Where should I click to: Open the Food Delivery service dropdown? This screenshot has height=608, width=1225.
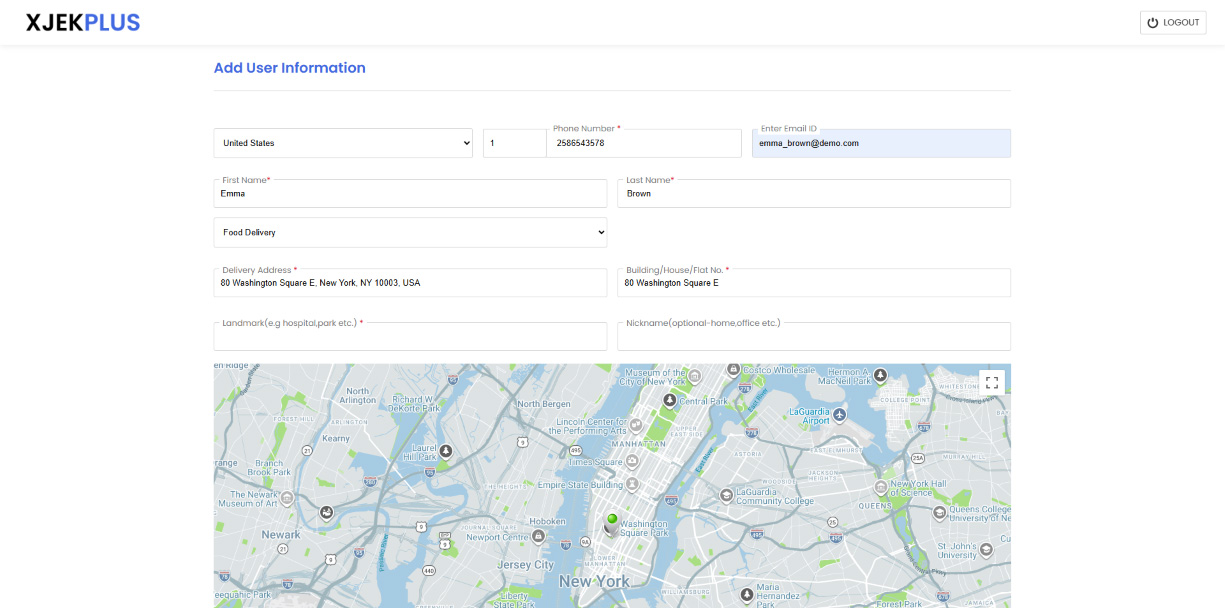coord(410,232)
